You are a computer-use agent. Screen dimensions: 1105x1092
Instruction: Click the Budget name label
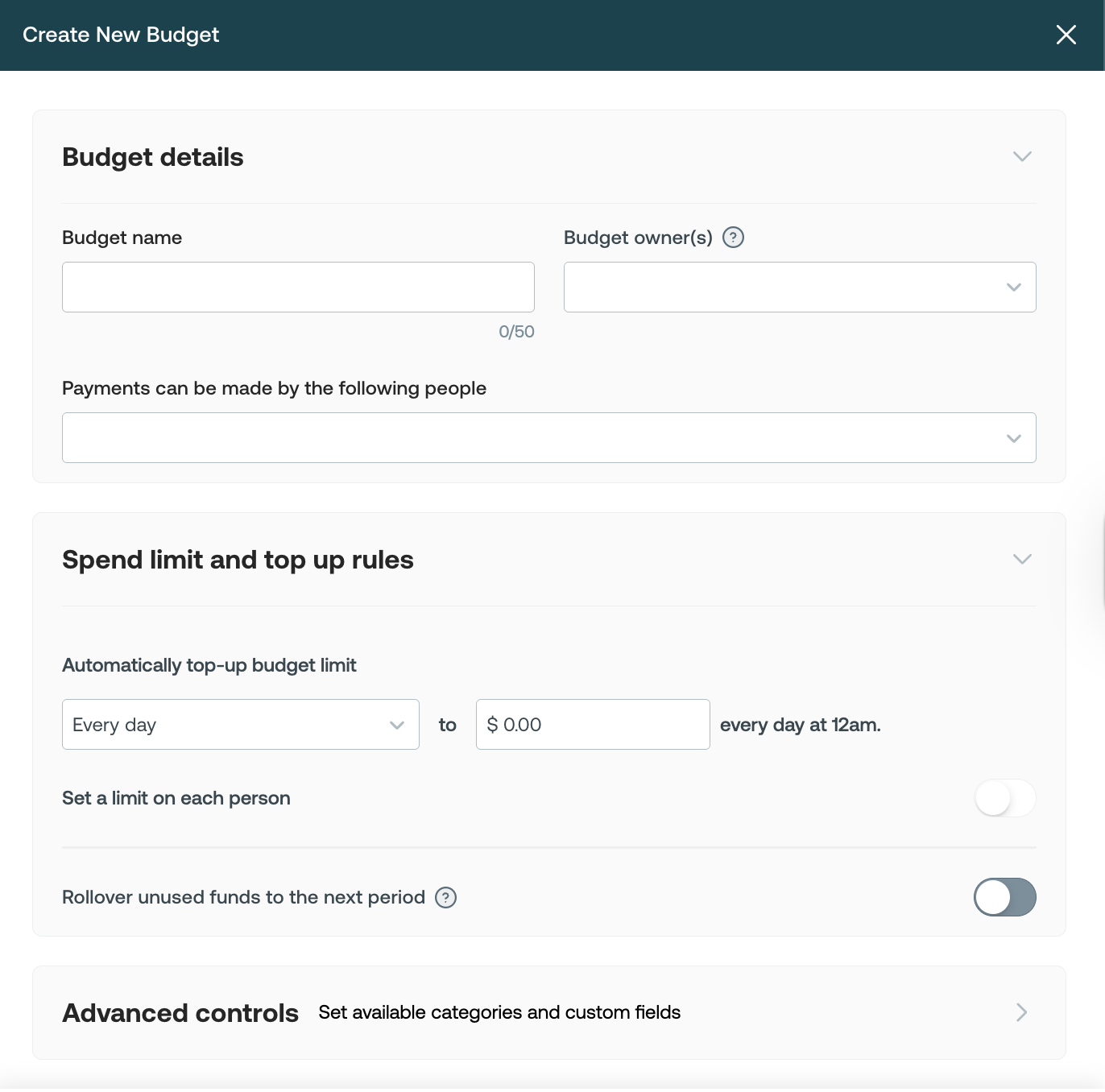[122, 238]
